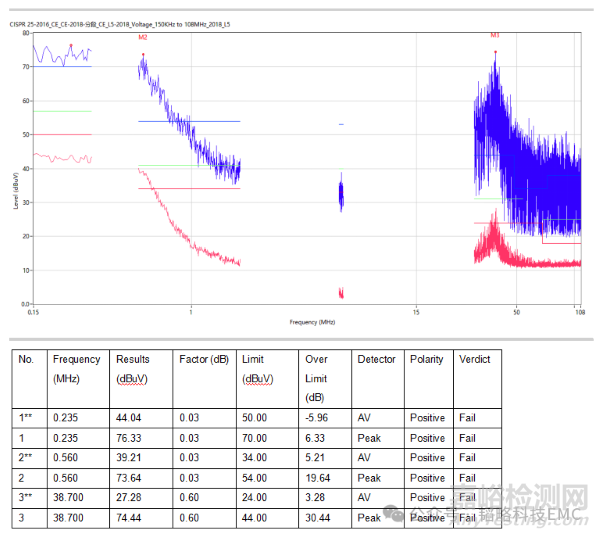Select the Verdict column header
This screenshot has width=600, height=538.
click(x=474, y=359)
